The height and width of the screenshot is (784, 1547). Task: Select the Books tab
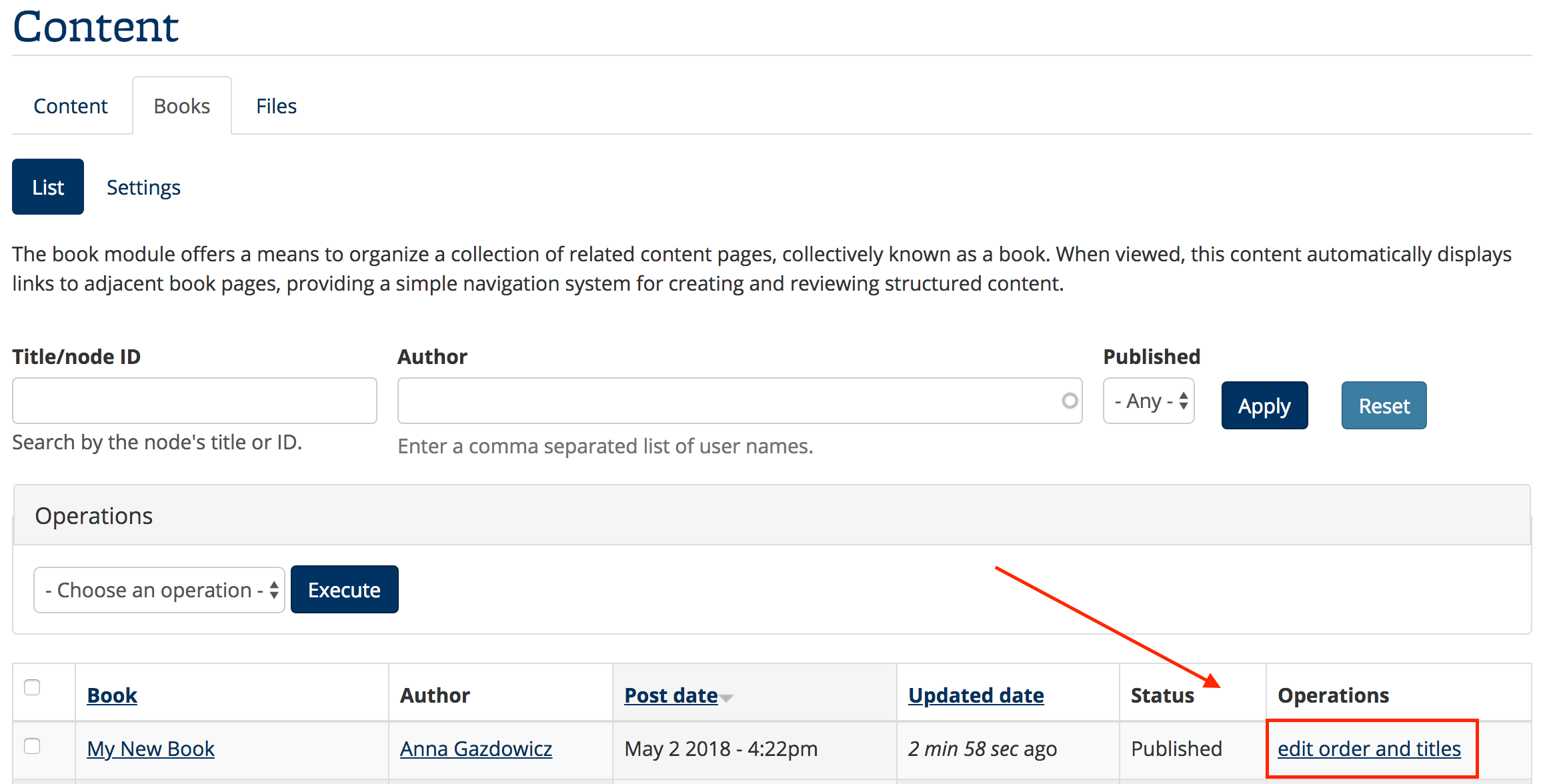pyautogui.click(x=181, y=106)
